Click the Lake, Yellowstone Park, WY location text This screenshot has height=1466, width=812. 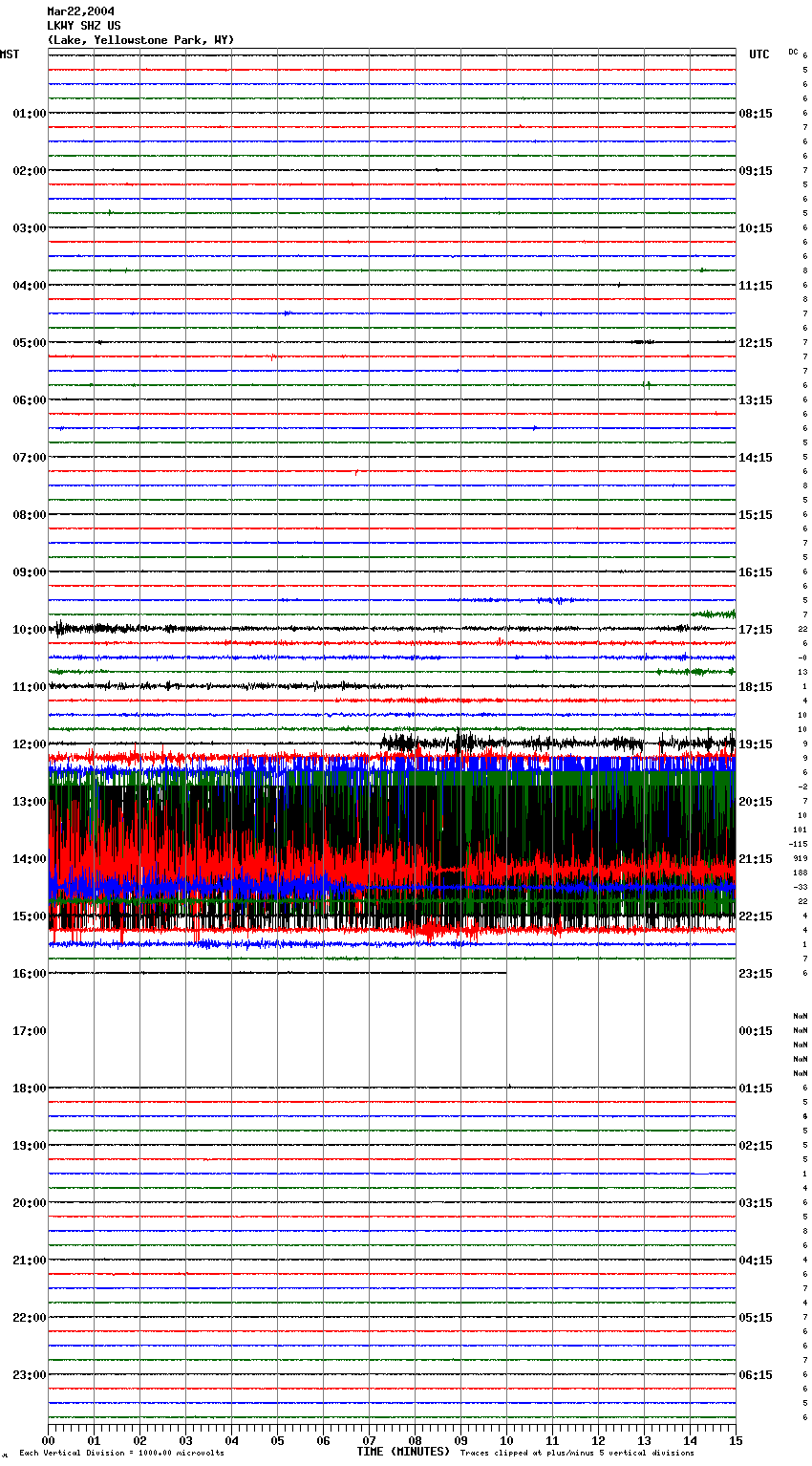pyautogui.click(x=140, y=40)
